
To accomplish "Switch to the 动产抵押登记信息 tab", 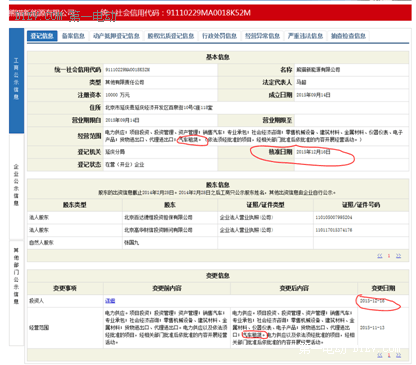I will click(116, 36).
